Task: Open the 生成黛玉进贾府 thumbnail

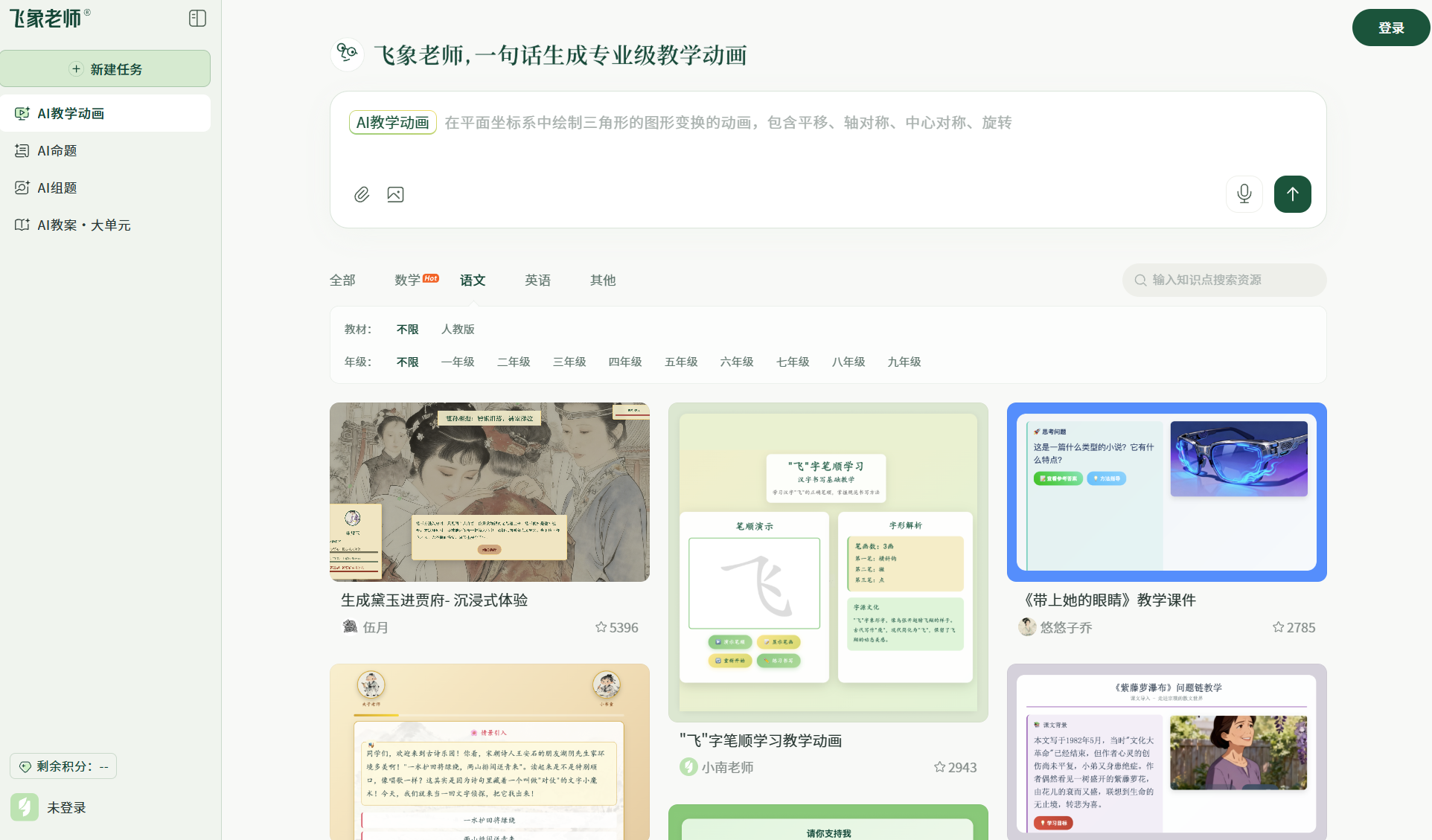Action: coord(489,492)
